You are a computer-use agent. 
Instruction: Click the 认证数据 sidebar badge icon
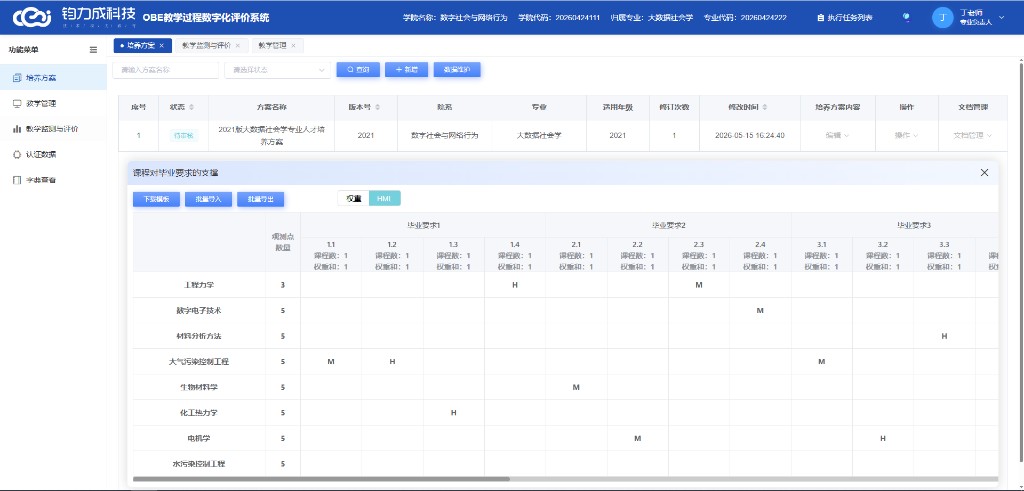click(17, 155)
